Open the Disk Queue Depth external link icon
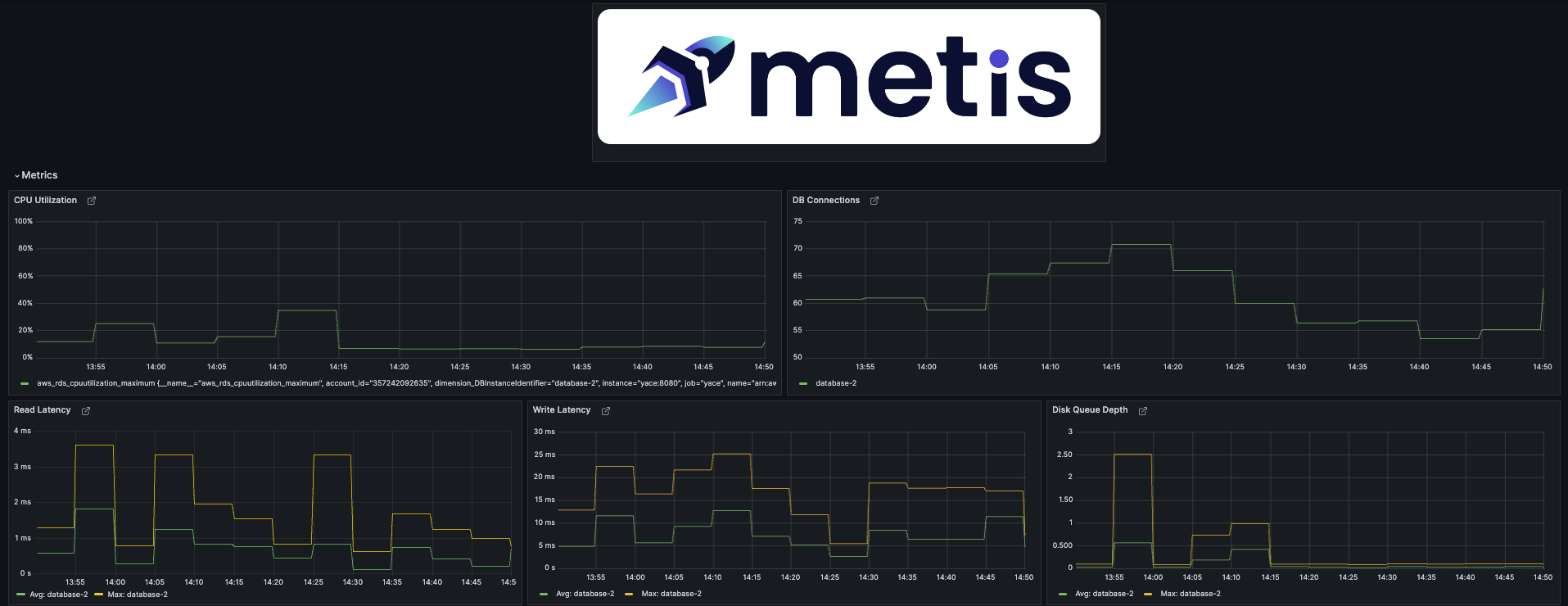Viewport: 1568px width, 606px height. 1143,410
